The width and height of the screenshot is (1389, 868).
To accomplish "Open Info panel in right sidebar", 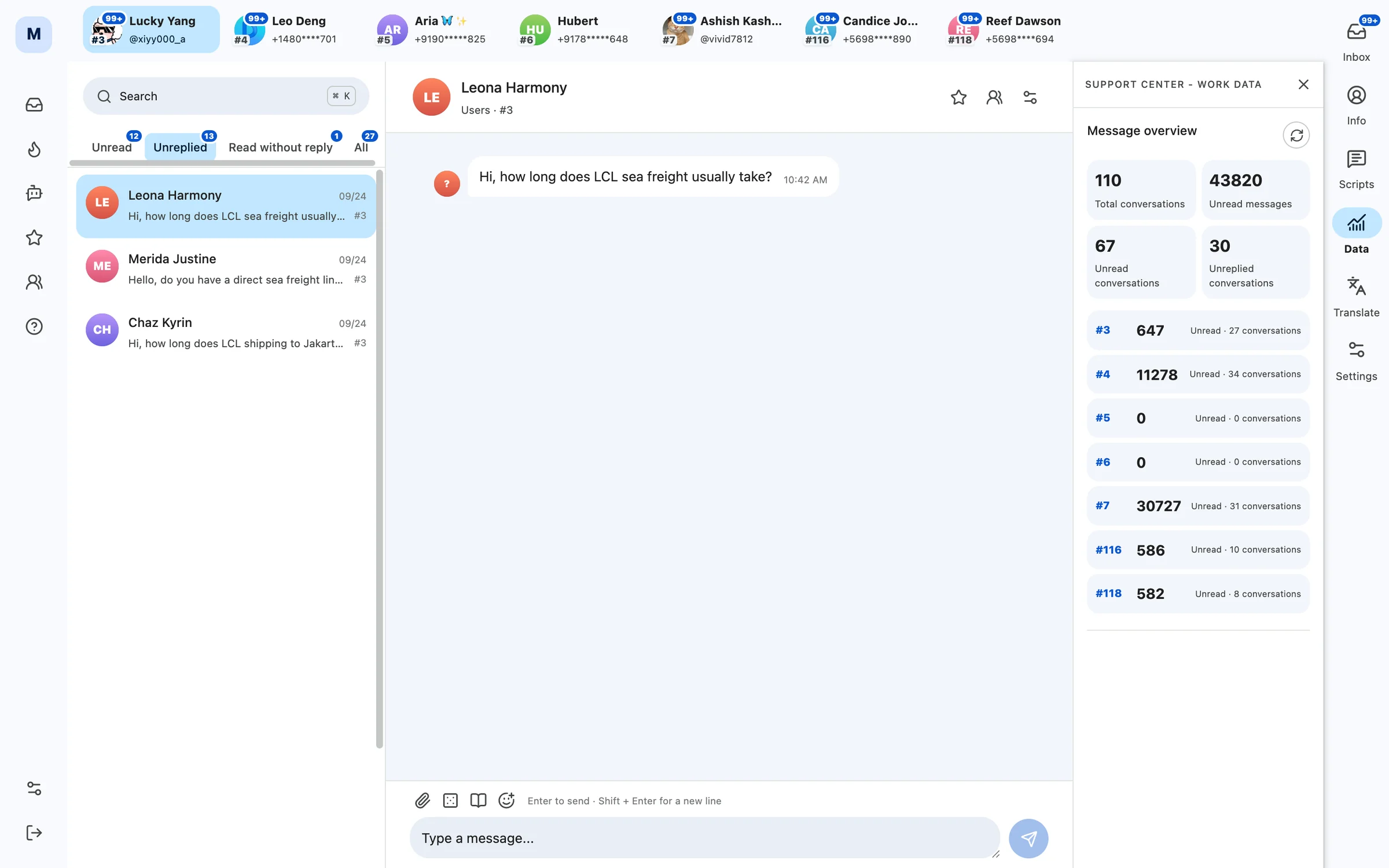I will [1357, 105].
